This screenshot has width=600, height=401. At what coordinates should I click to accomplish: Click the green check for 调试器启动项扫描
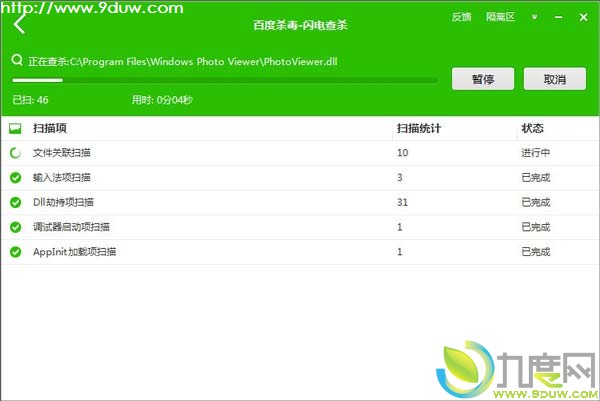[x=15, y=227]
